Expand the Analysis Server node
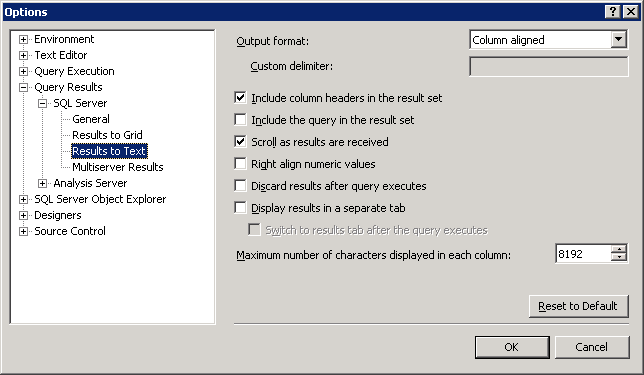 tap(42, 183)
